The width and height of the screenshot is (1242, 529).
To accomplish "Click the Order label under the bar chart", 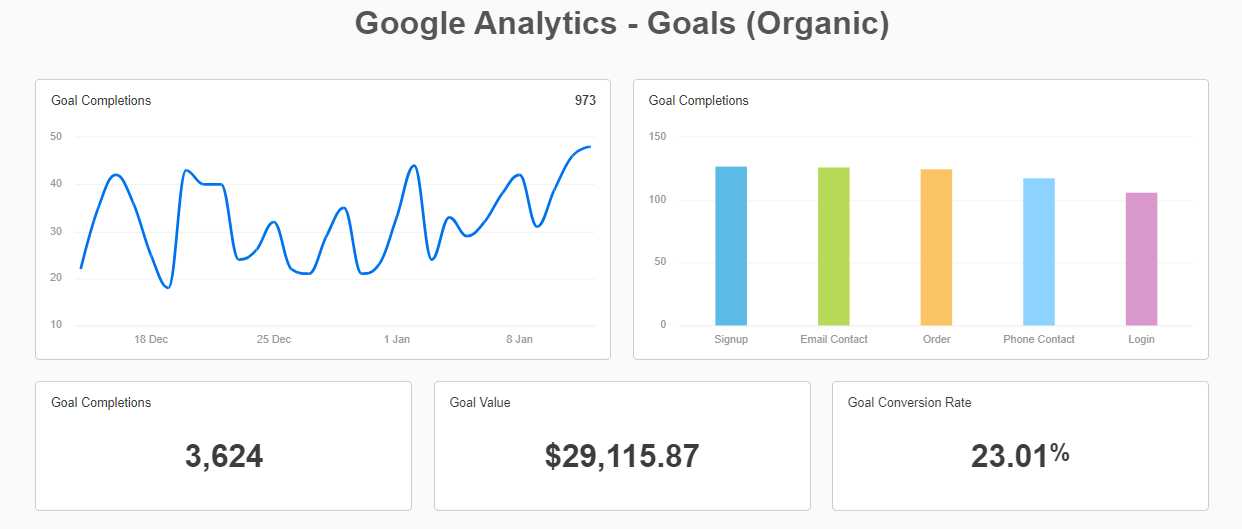I will 936,339.
